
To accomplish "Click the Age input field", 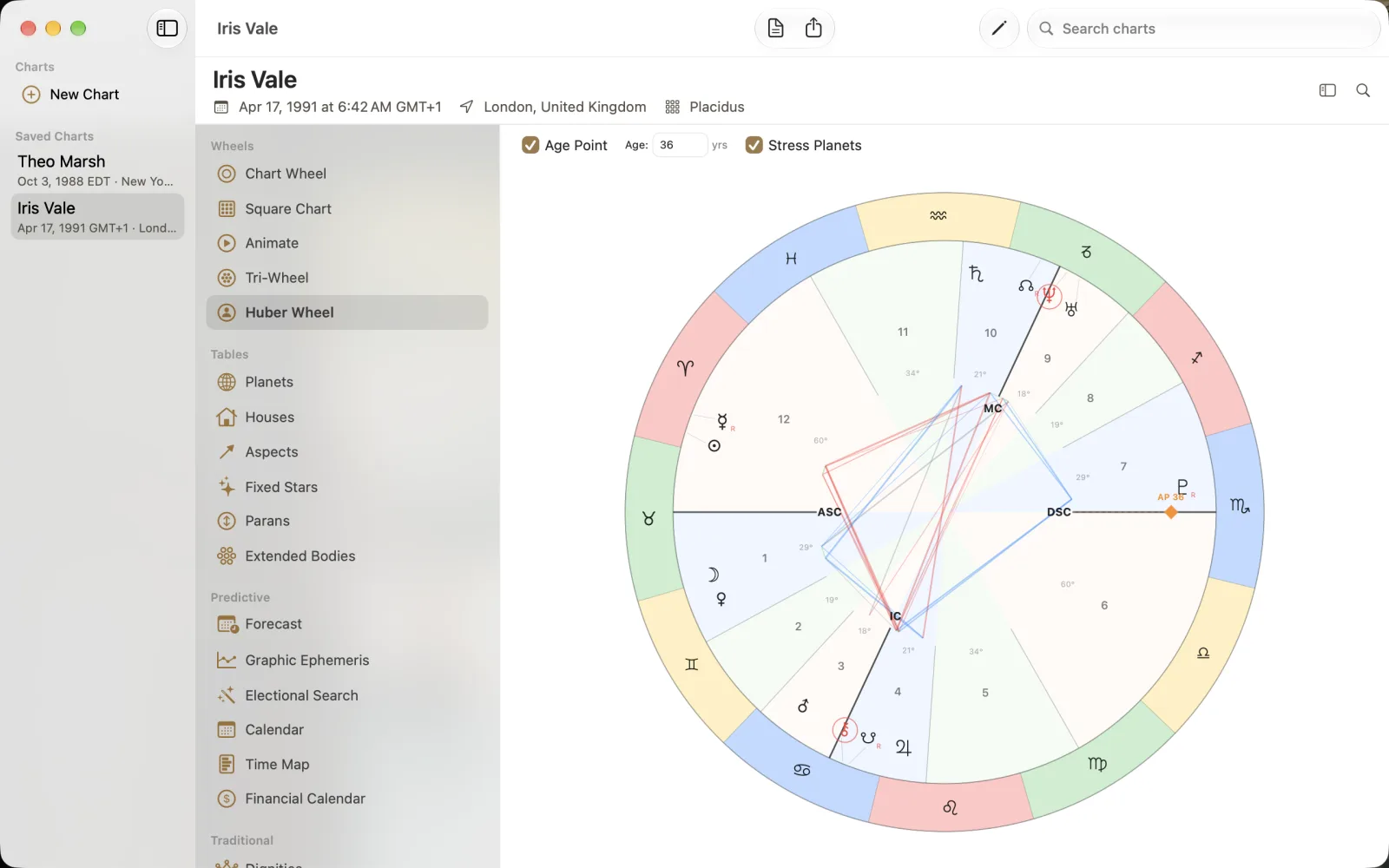I will tap(680, 145).
